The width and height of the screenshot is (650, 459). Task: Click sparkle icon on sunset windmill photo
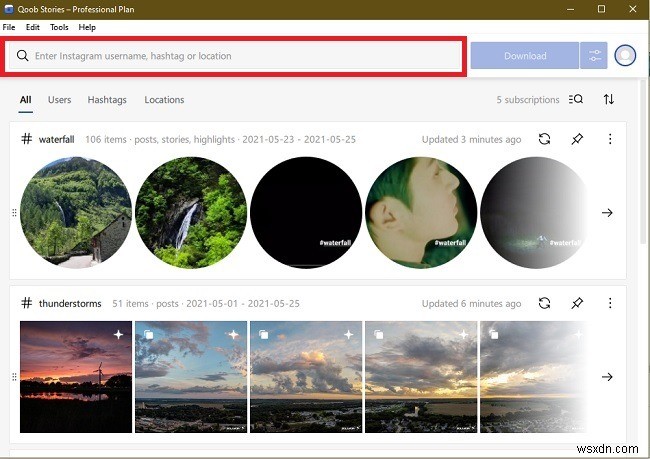[x=119, y=334]
